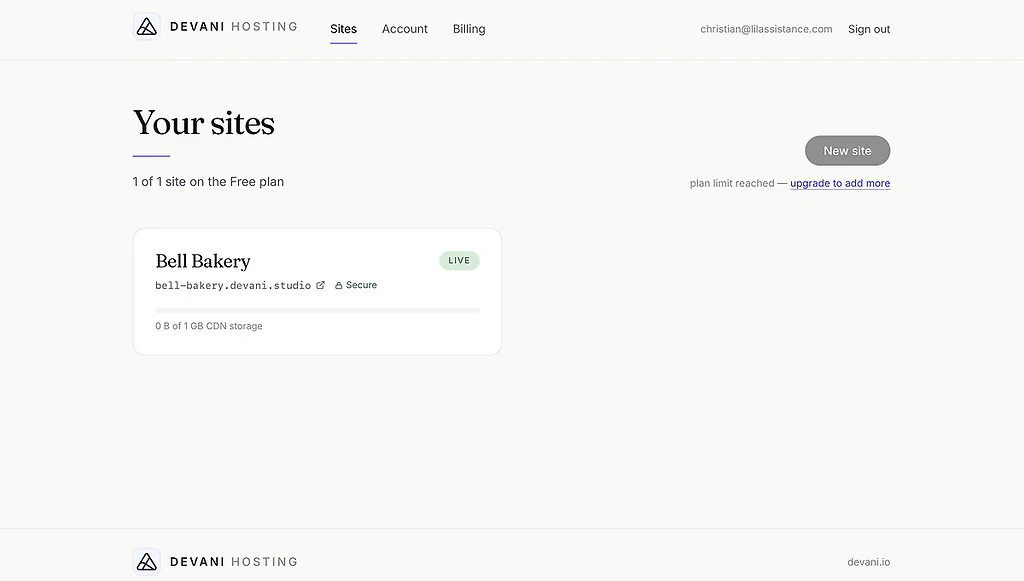
Task: Click the Devani Hosting logo icon in header
Action: pos(146,27)
